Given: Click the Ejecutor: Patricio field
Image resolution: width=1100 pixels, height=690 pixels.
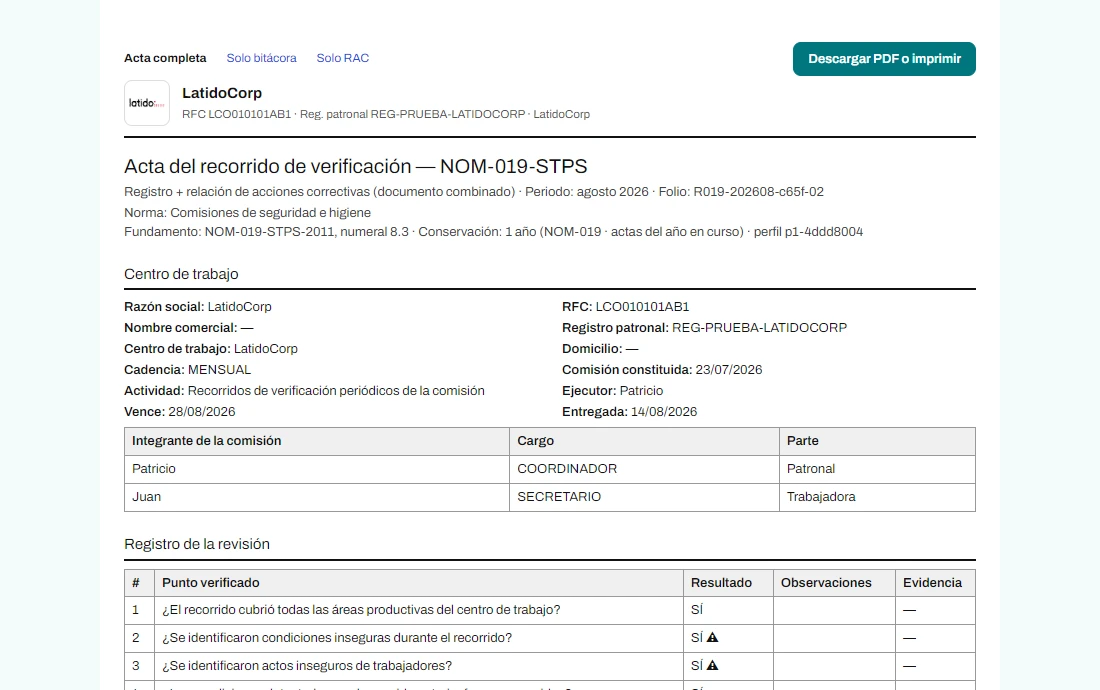Looking at the screenshot, I should coord(612,391).
